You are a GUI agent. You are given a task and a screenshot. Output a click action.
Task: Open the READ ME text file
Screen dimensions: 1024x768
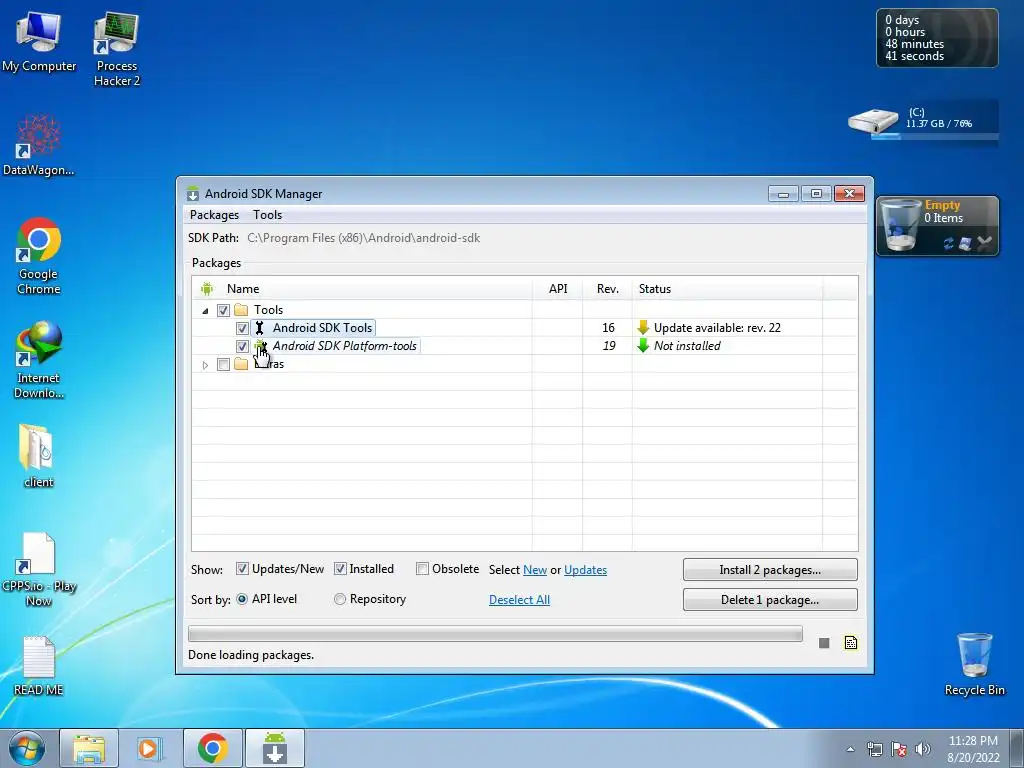(x=39, y=665)
